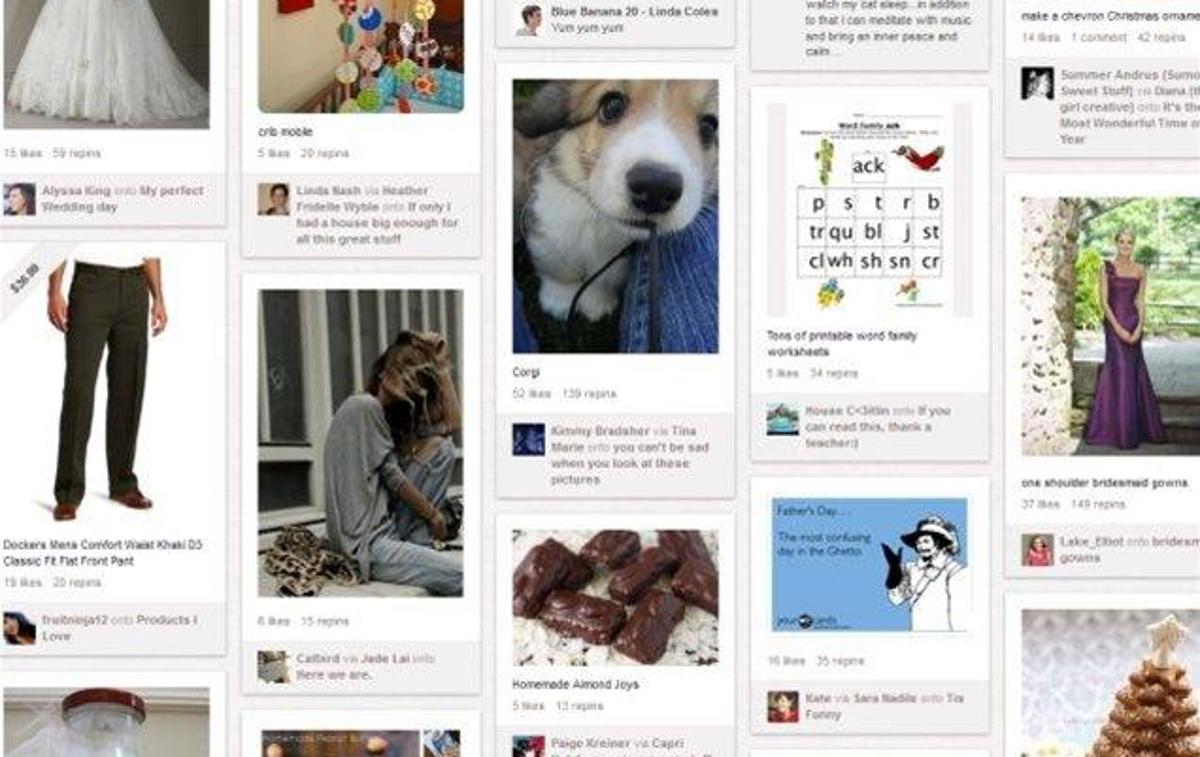The height and width of the screenshot is (757, 1200).
Task: View the Father's Day ecard pin
Action: click(x=870, y=565)
